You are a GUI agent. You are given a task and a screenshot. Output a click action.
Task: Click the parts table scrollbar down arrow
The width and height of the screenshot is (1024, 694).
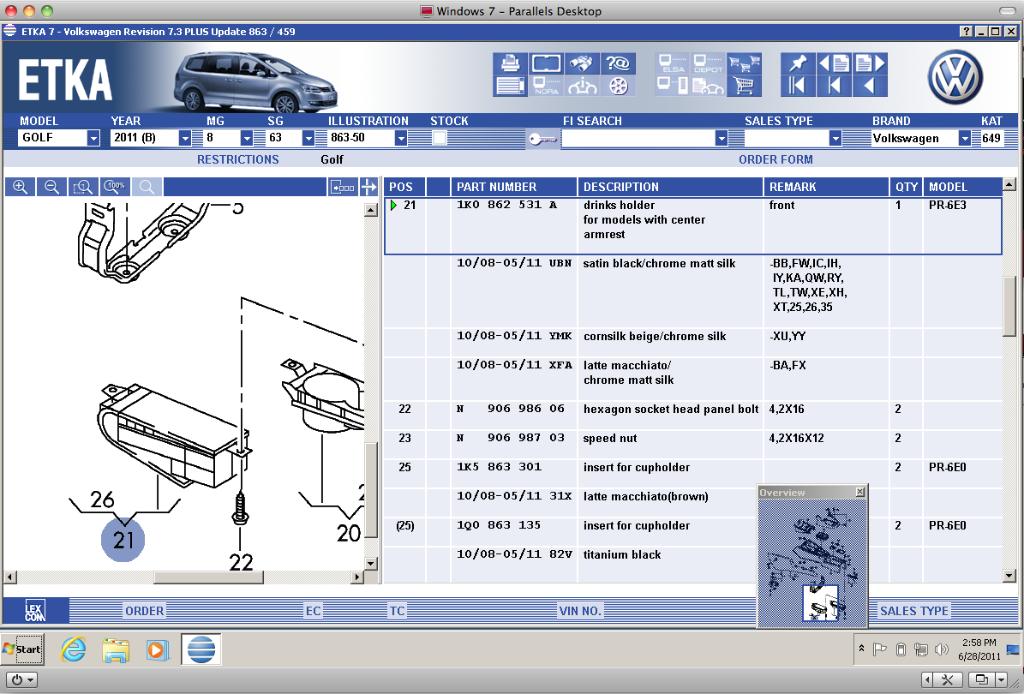click(x=1009, y=575)
